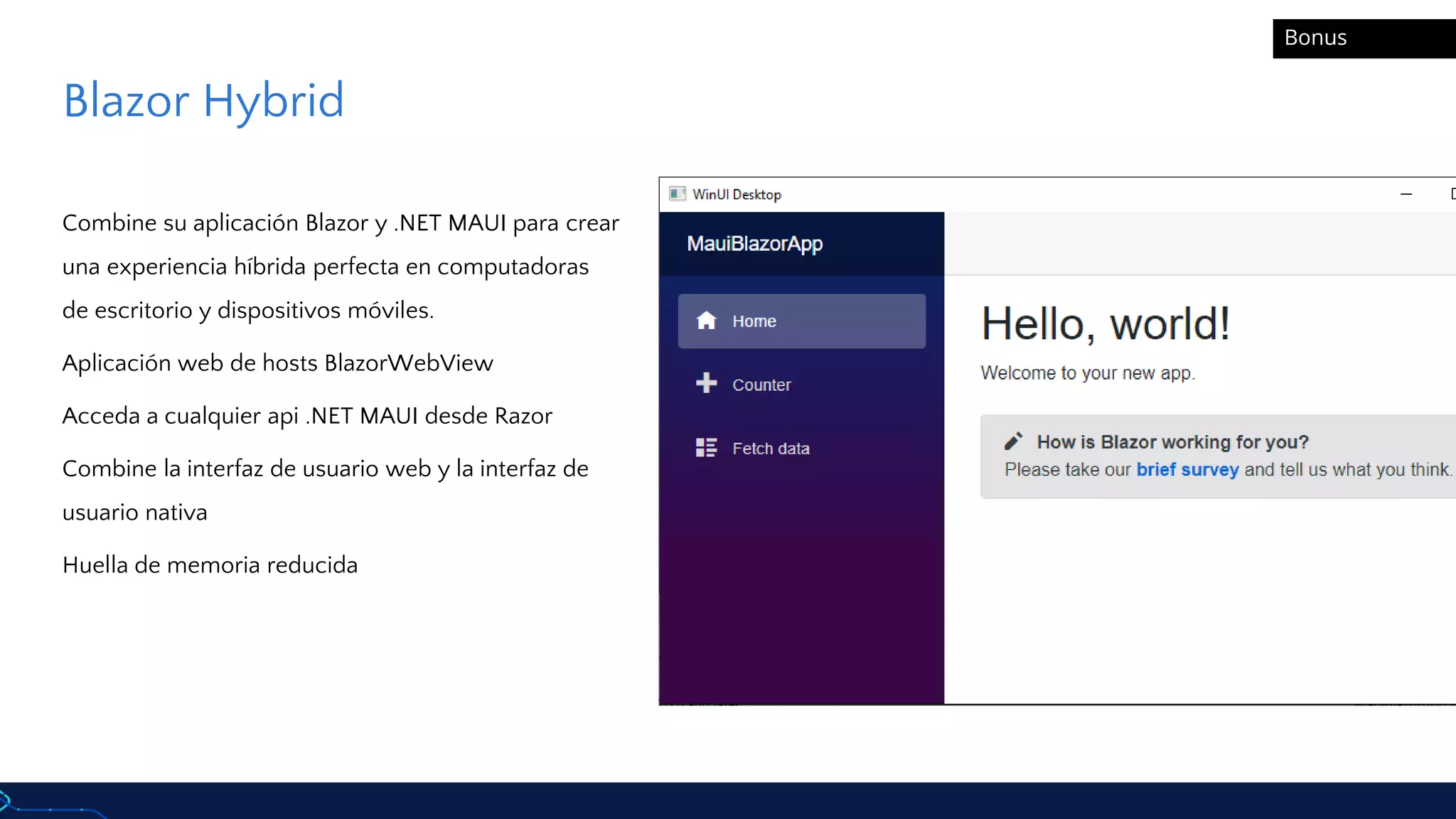
Task: Click the WinUI Desktop title text
Action: point(737,194)
